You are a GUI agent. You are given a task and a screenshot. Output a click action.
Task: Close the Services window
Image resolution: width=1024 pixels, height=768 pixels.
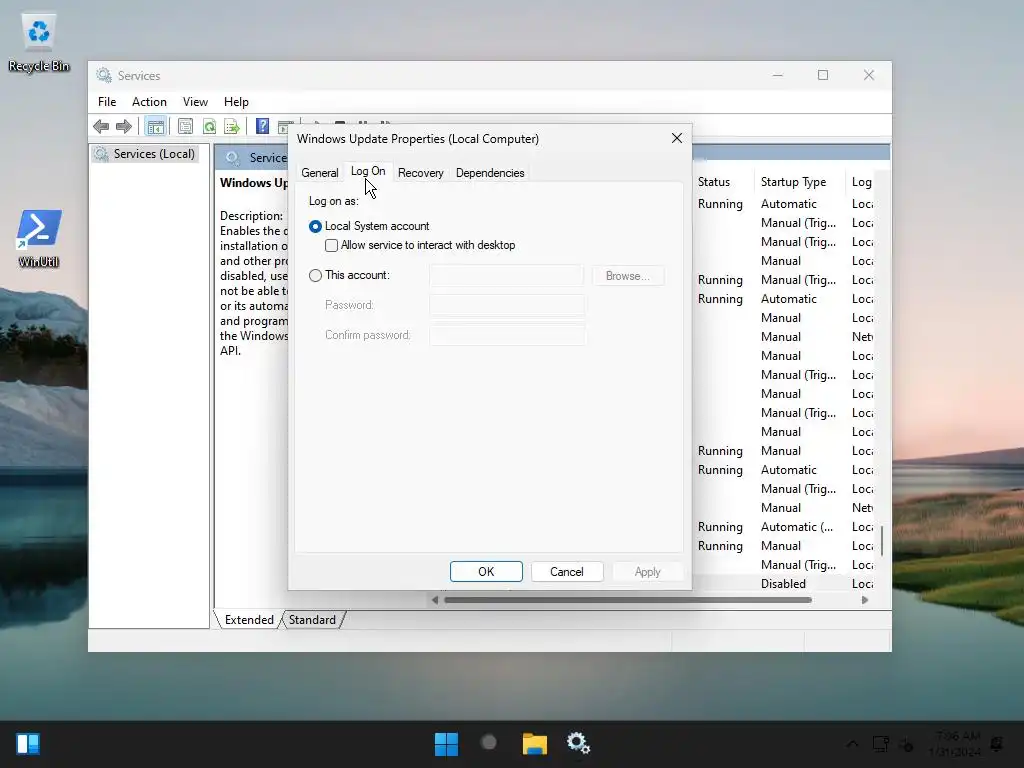pyautogui.click(x=869, y=75)
